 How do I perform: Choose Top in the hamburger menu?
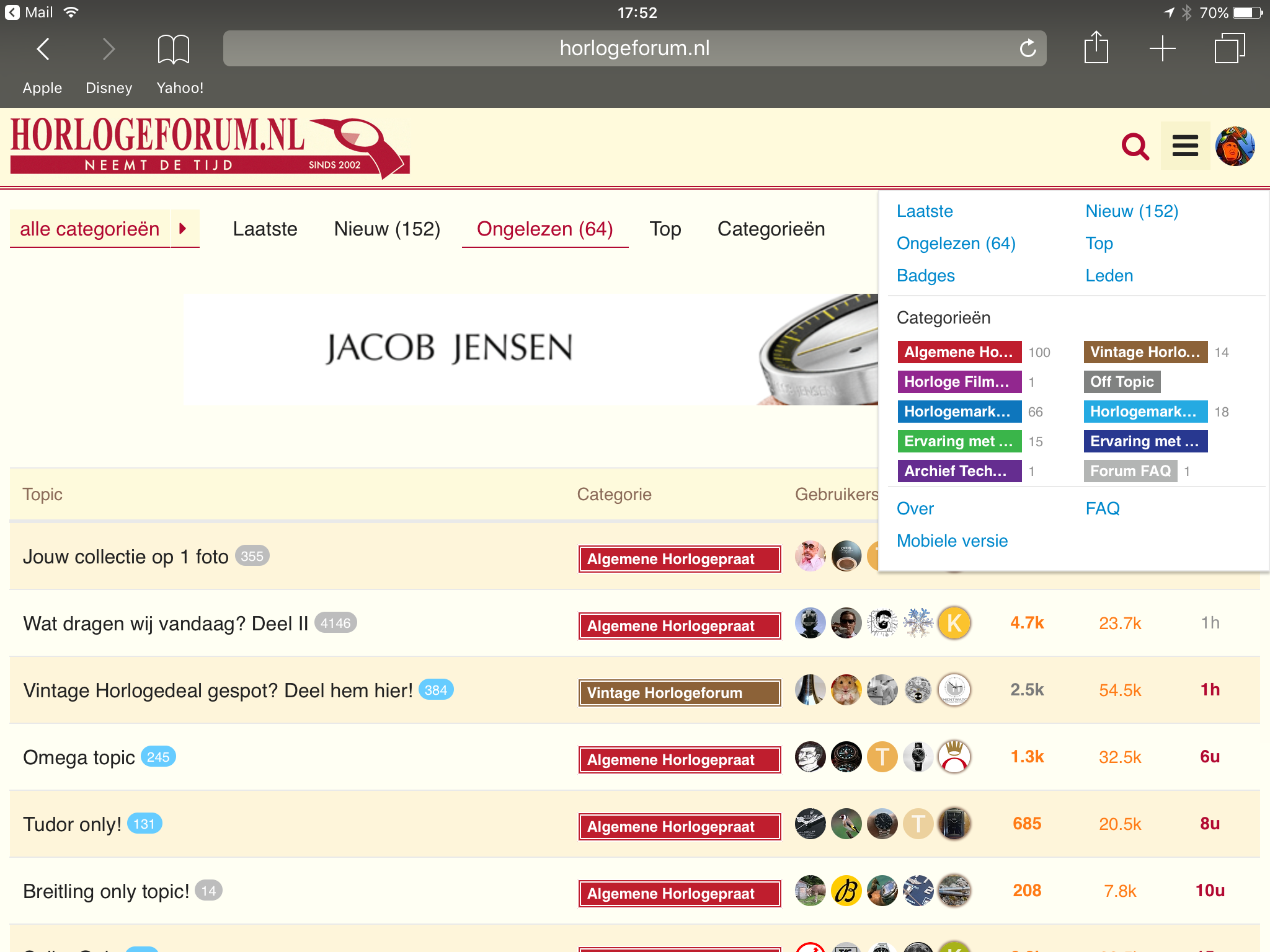coord(1099,244)
